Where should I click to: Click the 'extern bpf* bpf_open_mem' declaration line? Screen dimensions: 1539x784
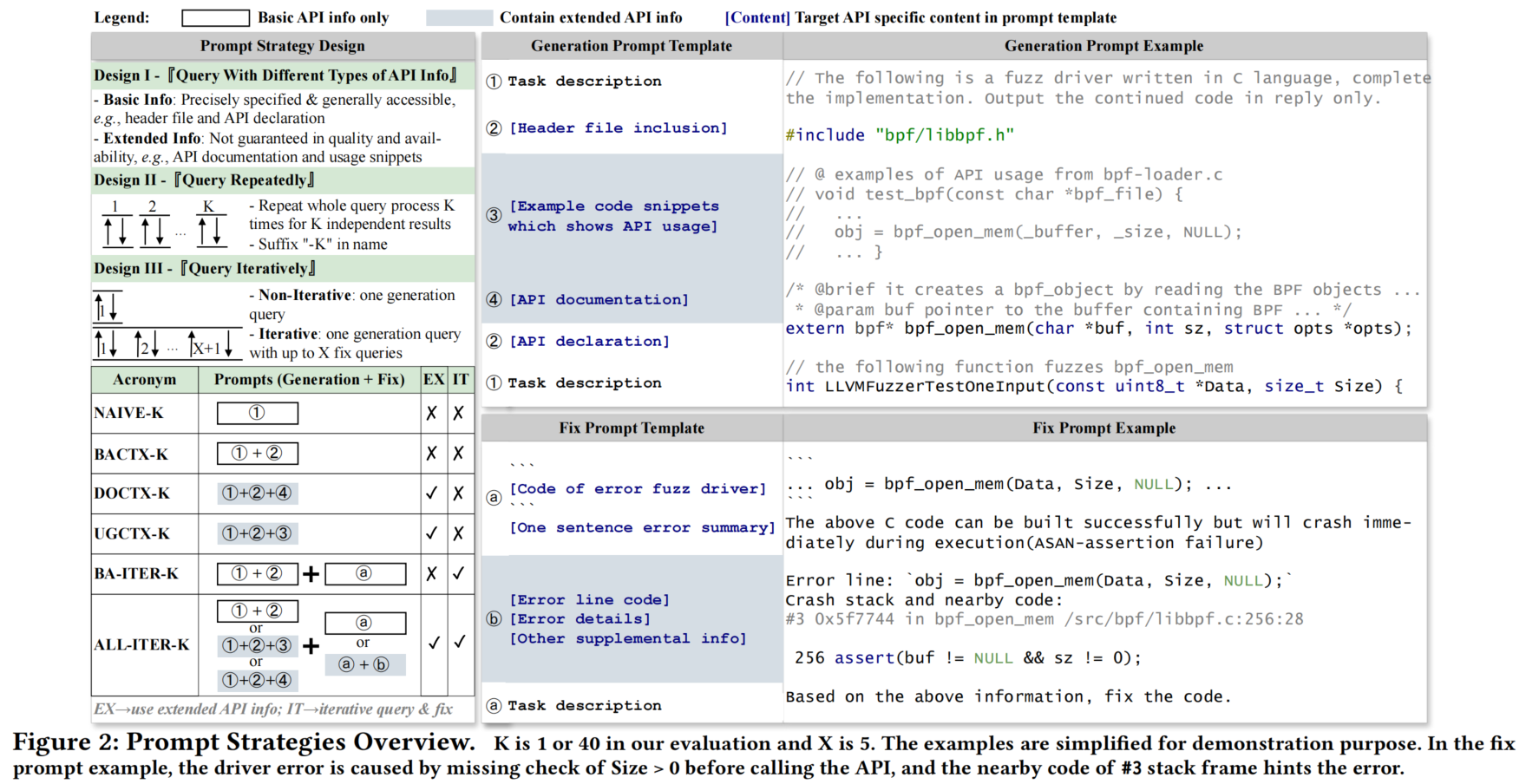[x=1098, y=329]
